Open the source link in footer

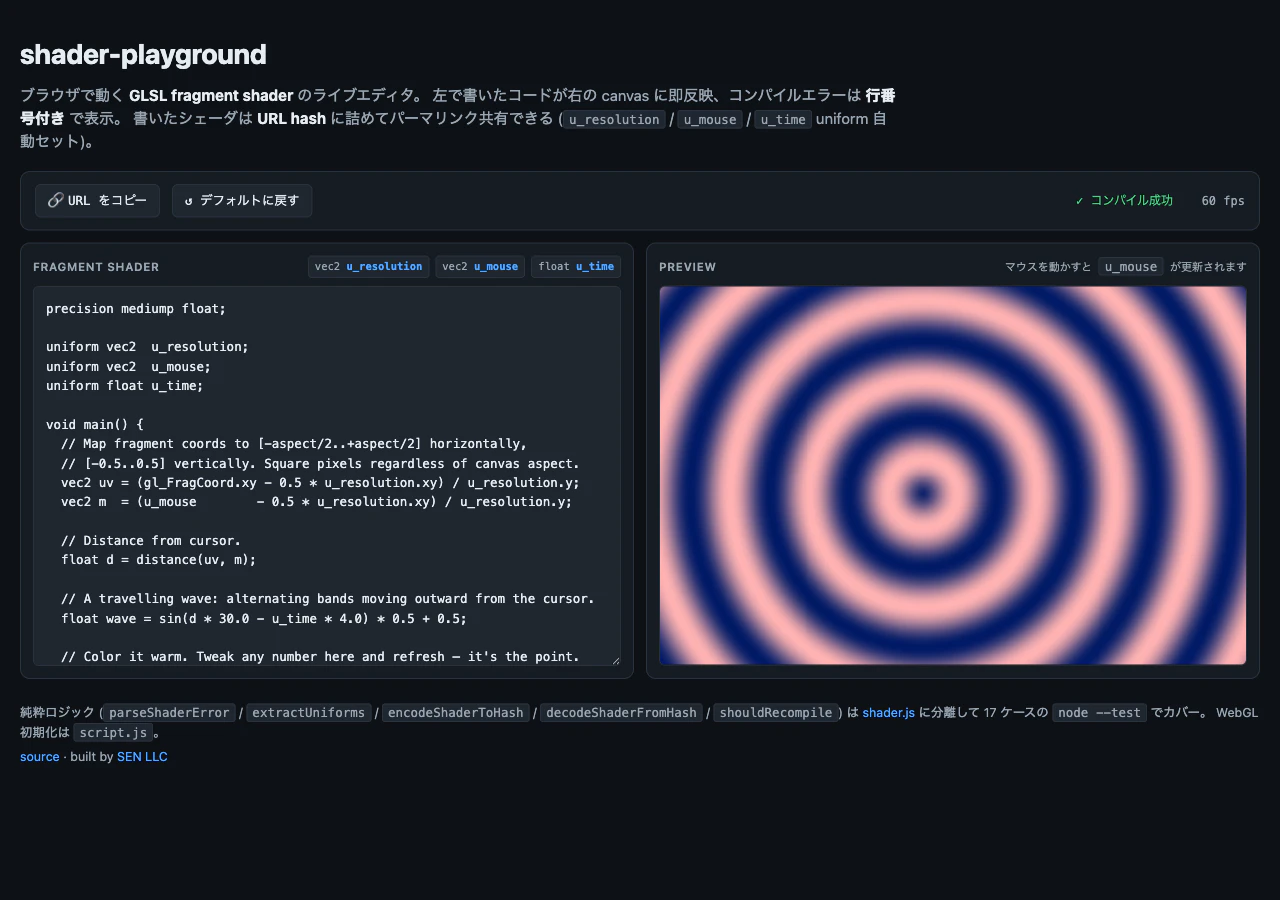(x=40, y=757)
